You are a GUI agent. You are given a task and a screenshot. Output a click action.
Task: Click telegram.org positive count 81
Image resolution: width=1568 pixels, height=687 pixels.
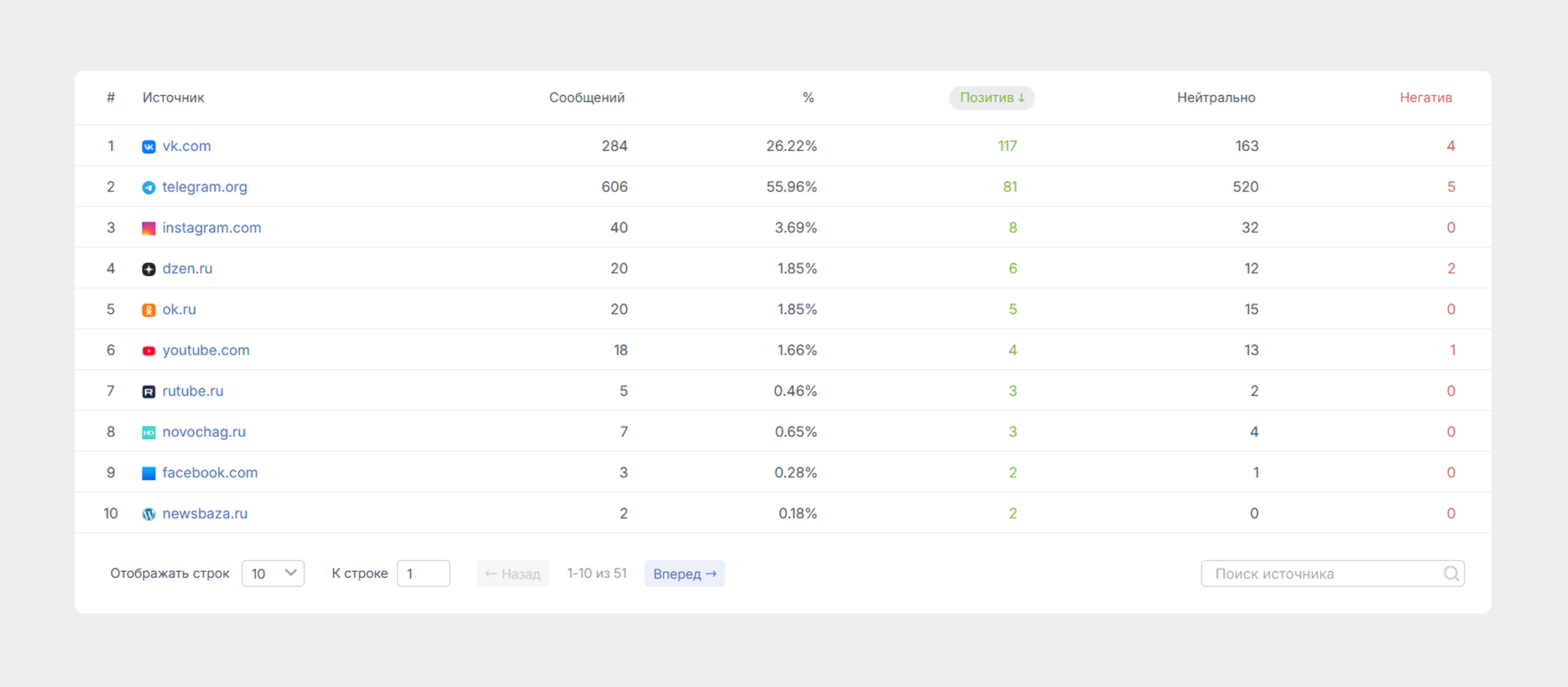point(1010,187)
